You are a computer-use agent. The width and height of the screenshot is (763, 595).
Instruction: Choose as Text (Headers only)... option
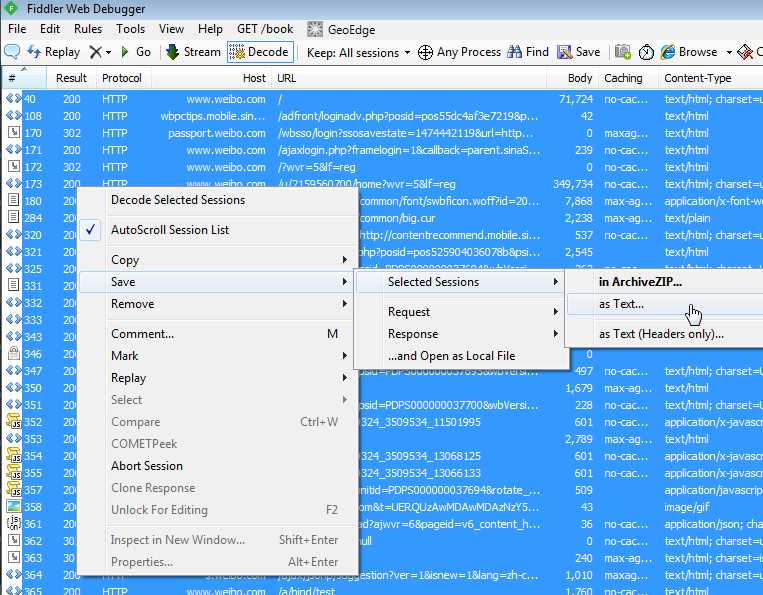tap(665, 334)
